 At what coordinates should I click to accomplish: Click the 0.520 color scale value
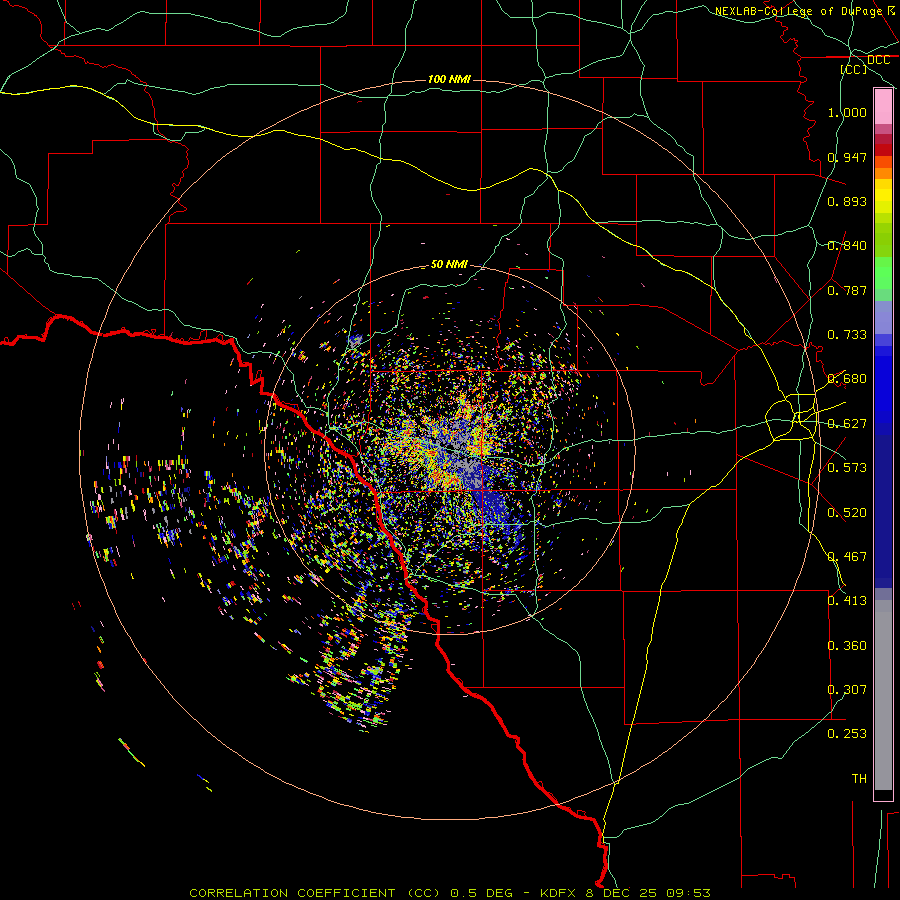847,513
